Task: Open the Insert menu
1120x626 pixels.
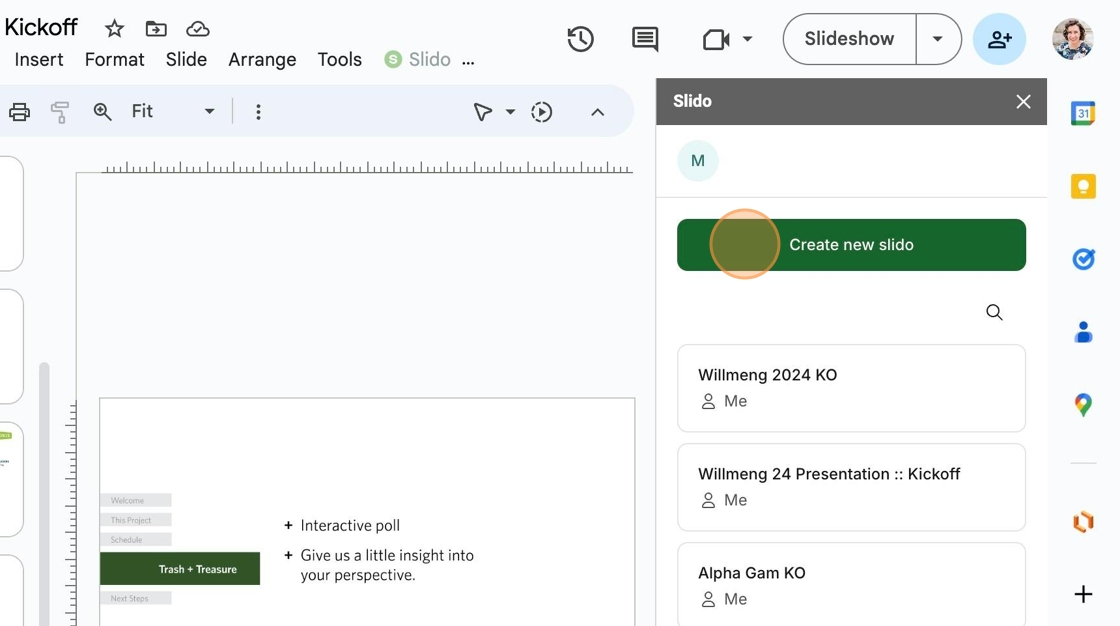Action: 39,59
